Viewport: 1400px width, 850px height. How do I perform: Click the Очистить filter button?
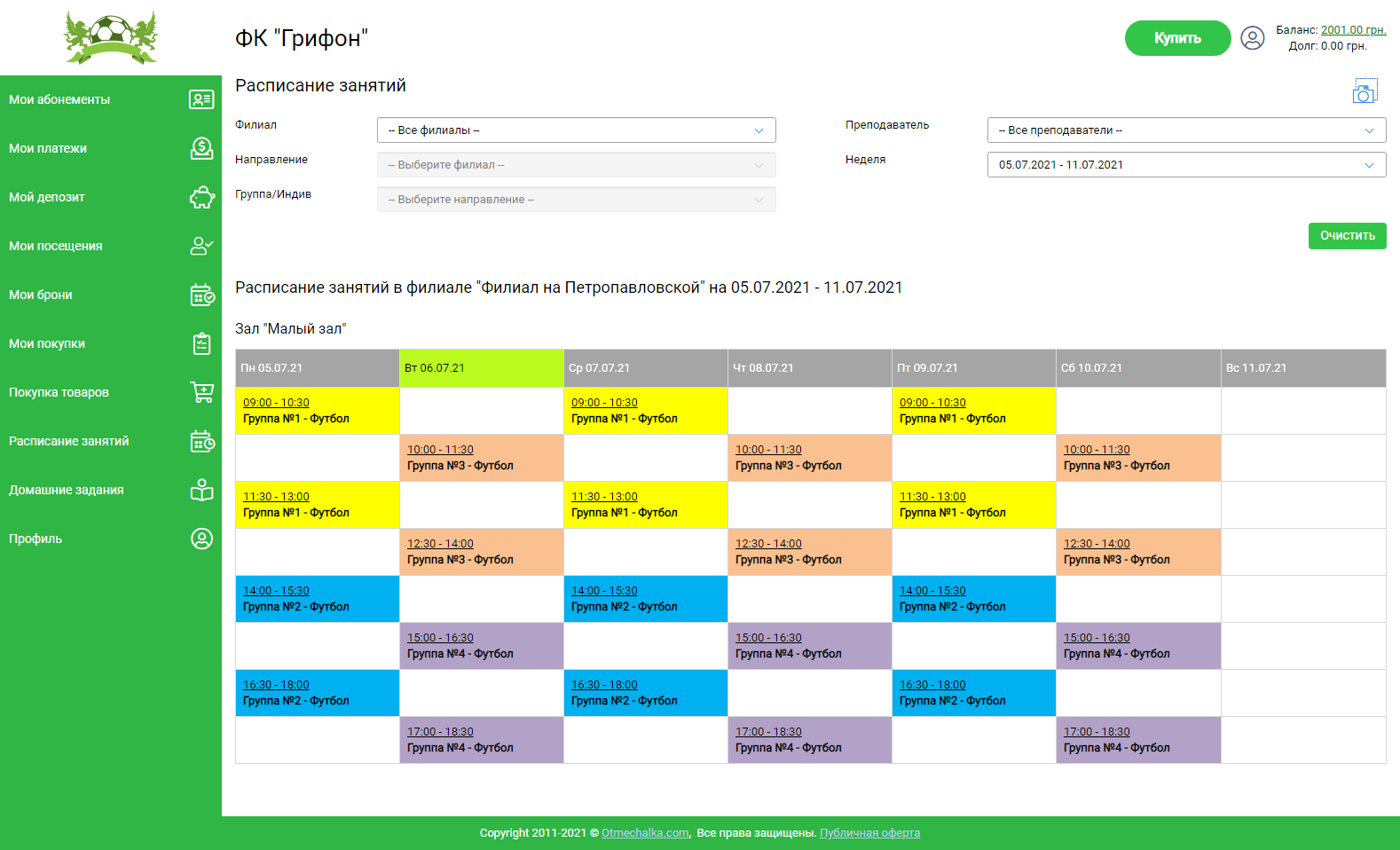pos(1347,236)
